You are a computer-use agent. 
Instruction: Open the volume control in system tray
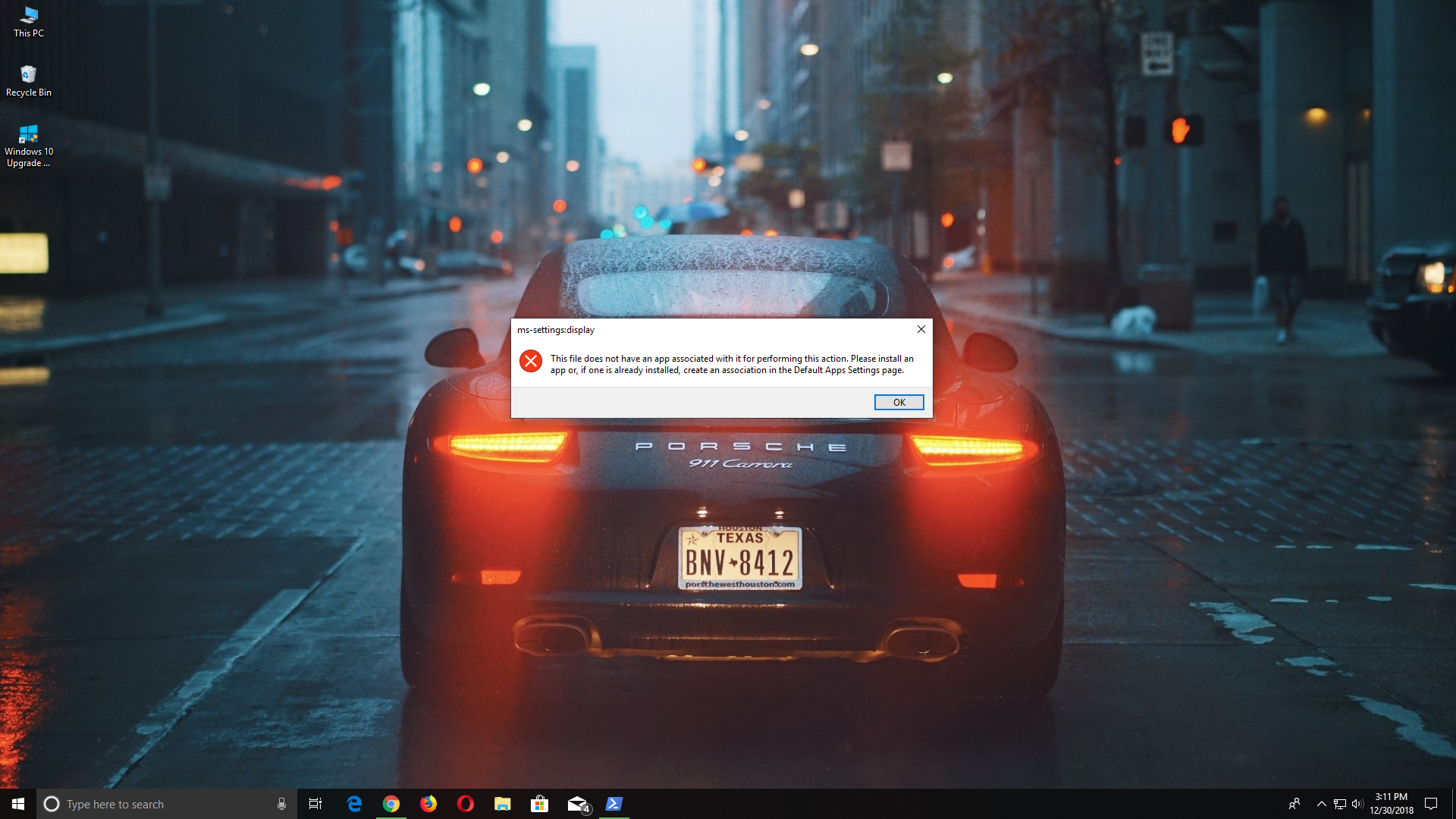point(1357,804)
